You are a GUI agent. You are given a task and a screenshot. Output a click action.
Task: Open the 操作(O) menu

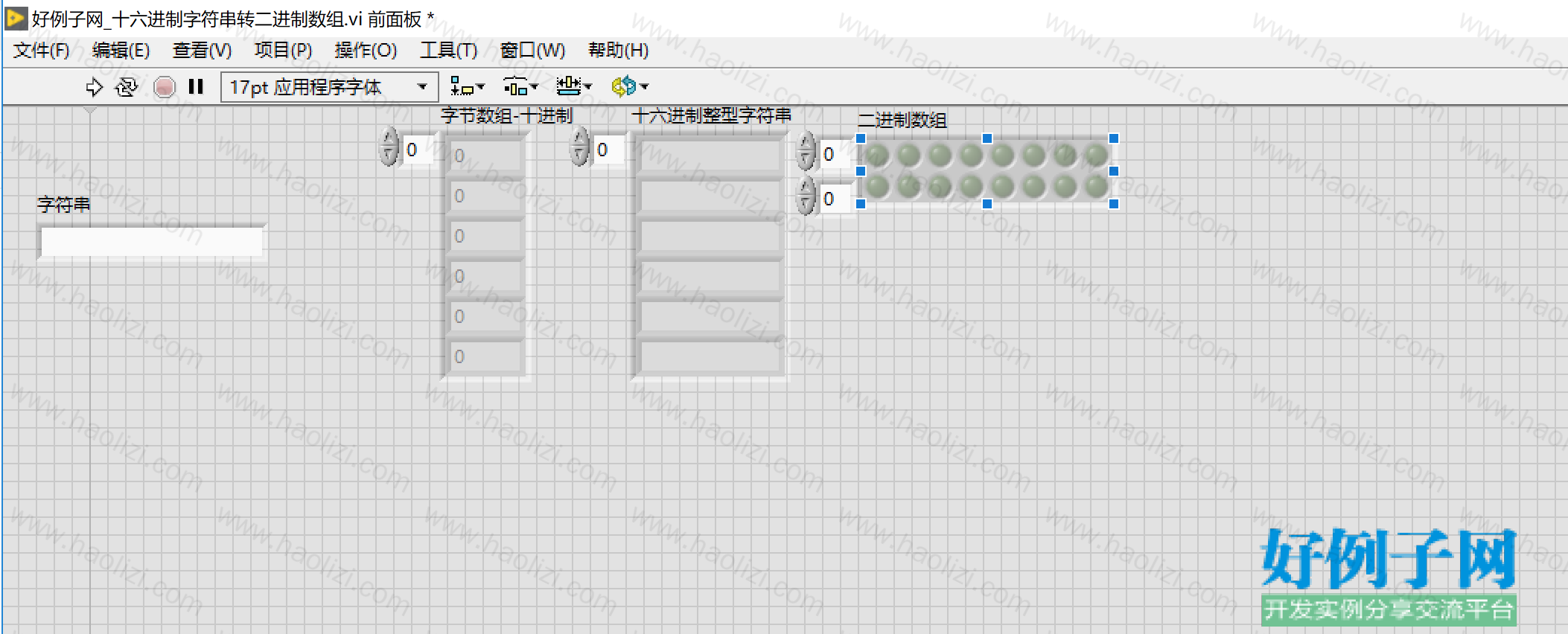[366, 50]
